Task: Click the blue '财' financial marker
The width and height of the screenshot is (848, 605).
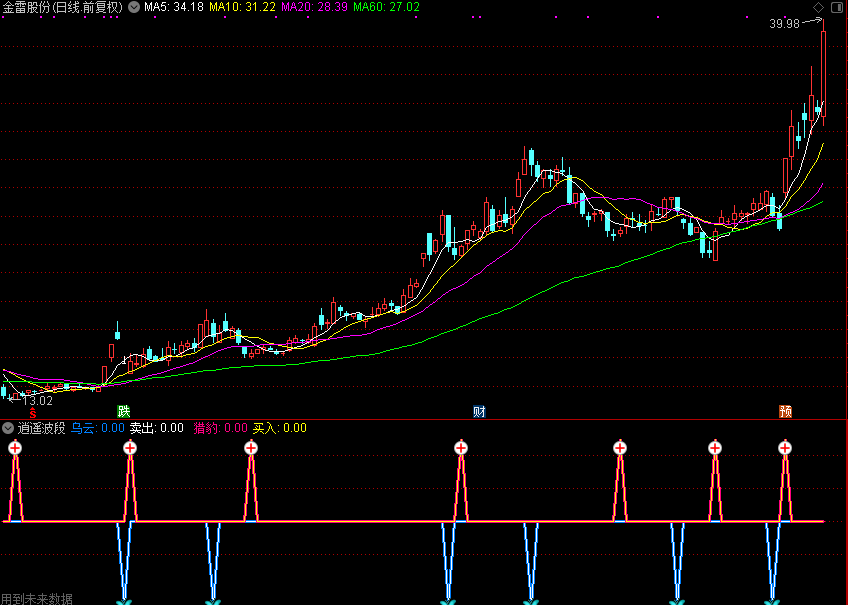Action: click(x=479, y=411)
